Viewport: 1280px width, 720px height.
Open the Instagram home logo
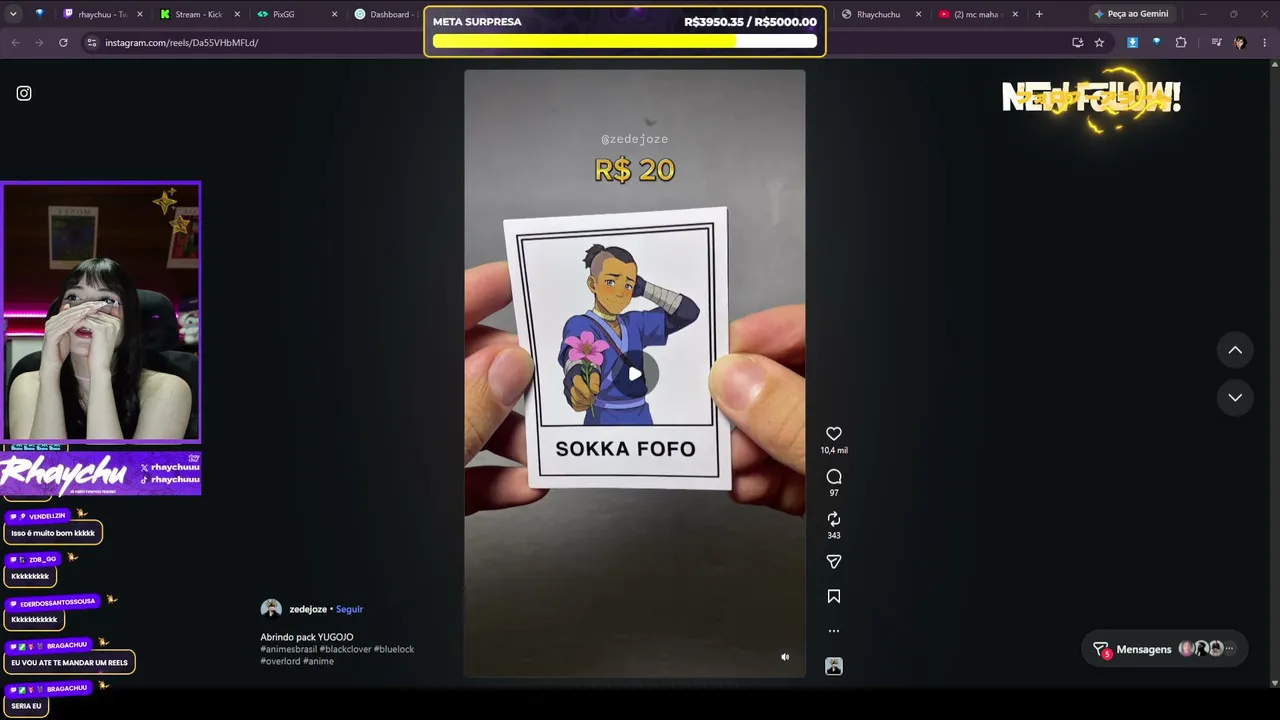pos(24,93)
